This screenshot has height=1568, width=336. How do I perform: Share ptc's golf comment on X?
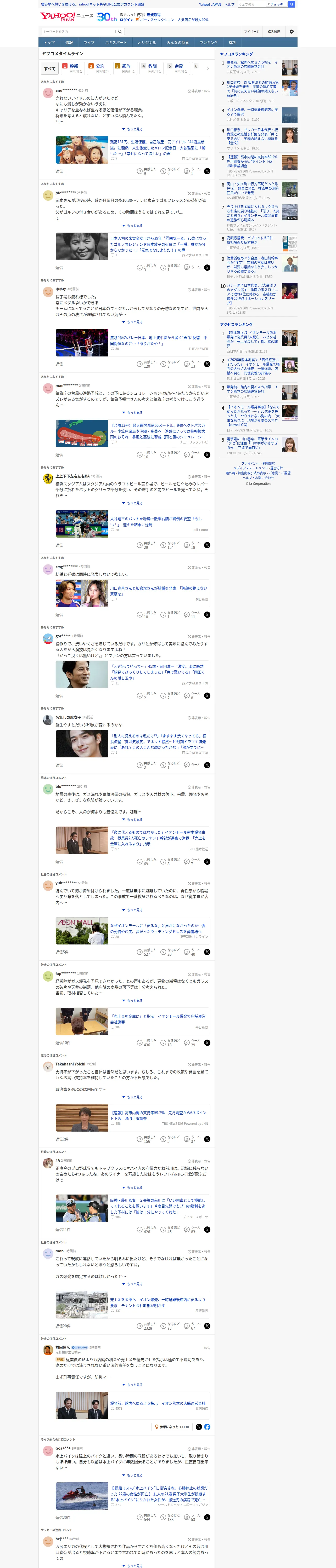207,267
